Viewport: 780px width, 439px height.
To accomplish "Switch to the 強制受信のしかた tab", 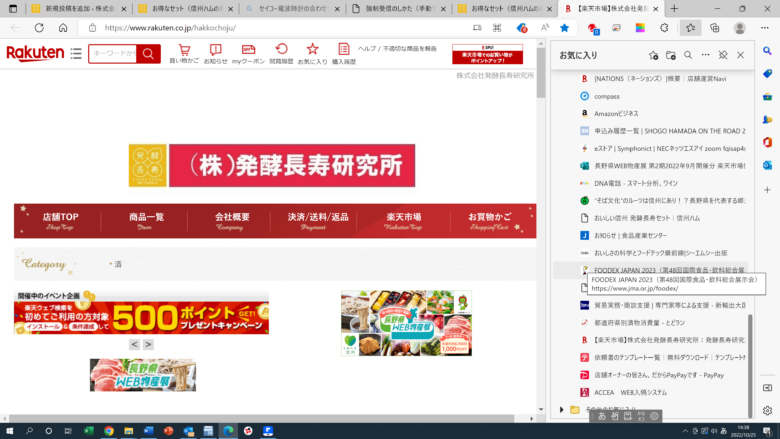I will (399, 8).
